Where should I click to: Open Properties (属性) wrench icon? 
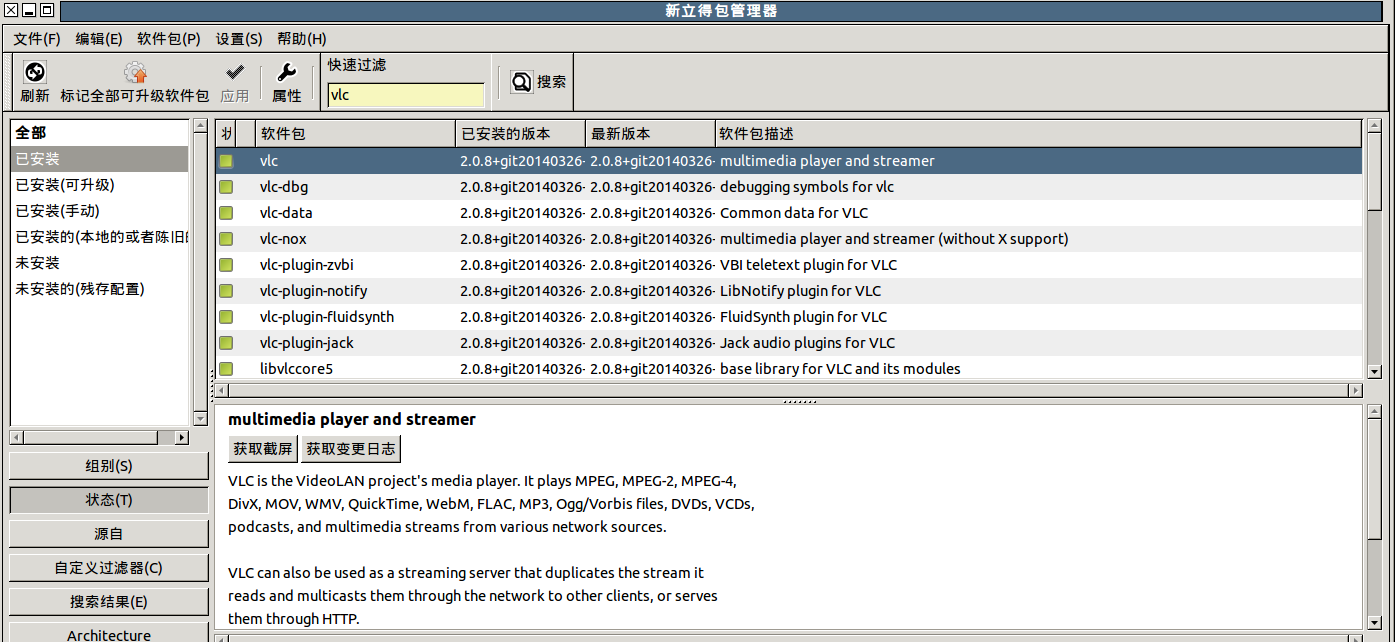click(x=286, y=73)
